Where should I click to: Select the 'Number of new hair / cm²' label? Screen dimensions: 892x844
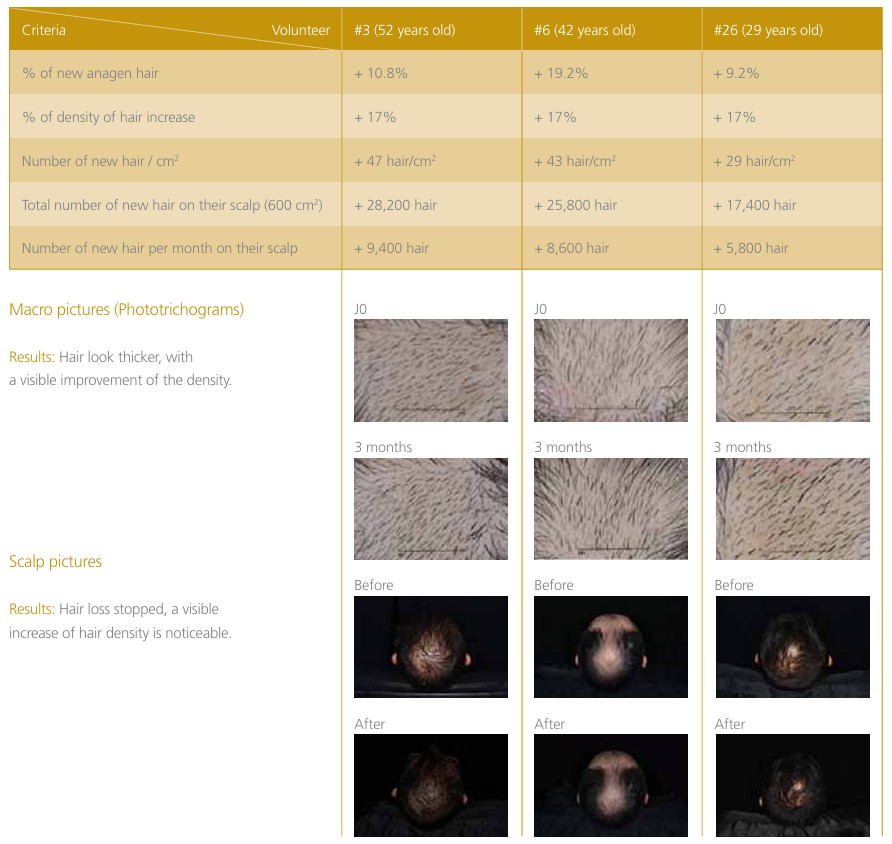[100, 161]
